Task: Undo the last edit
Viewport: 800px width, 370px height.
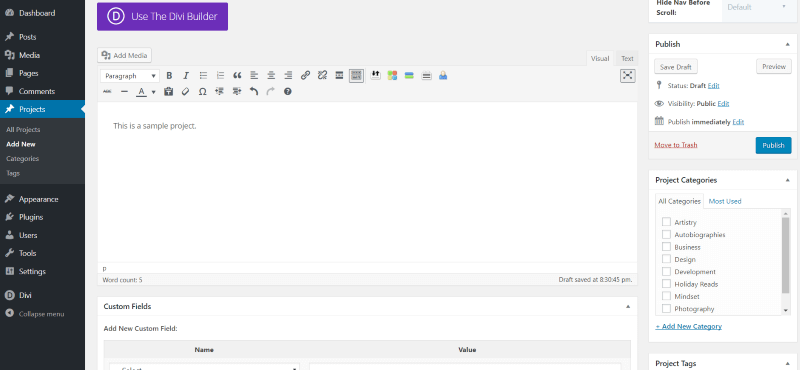Action: [254, 92]
